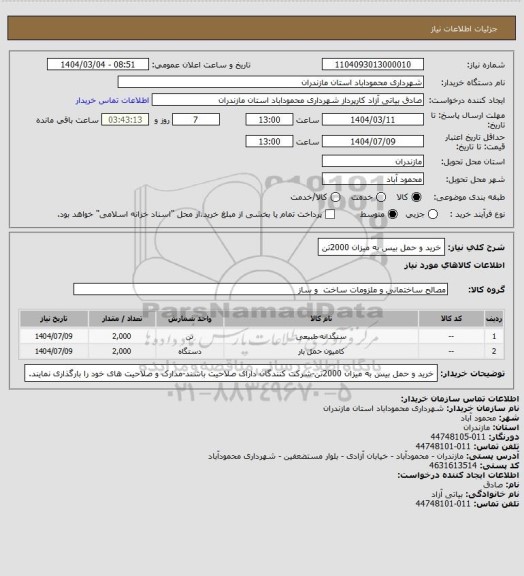The height and width of the screenshot is (576, 524).
Task: Click the نام کالا column header
Action: point(321,318)
